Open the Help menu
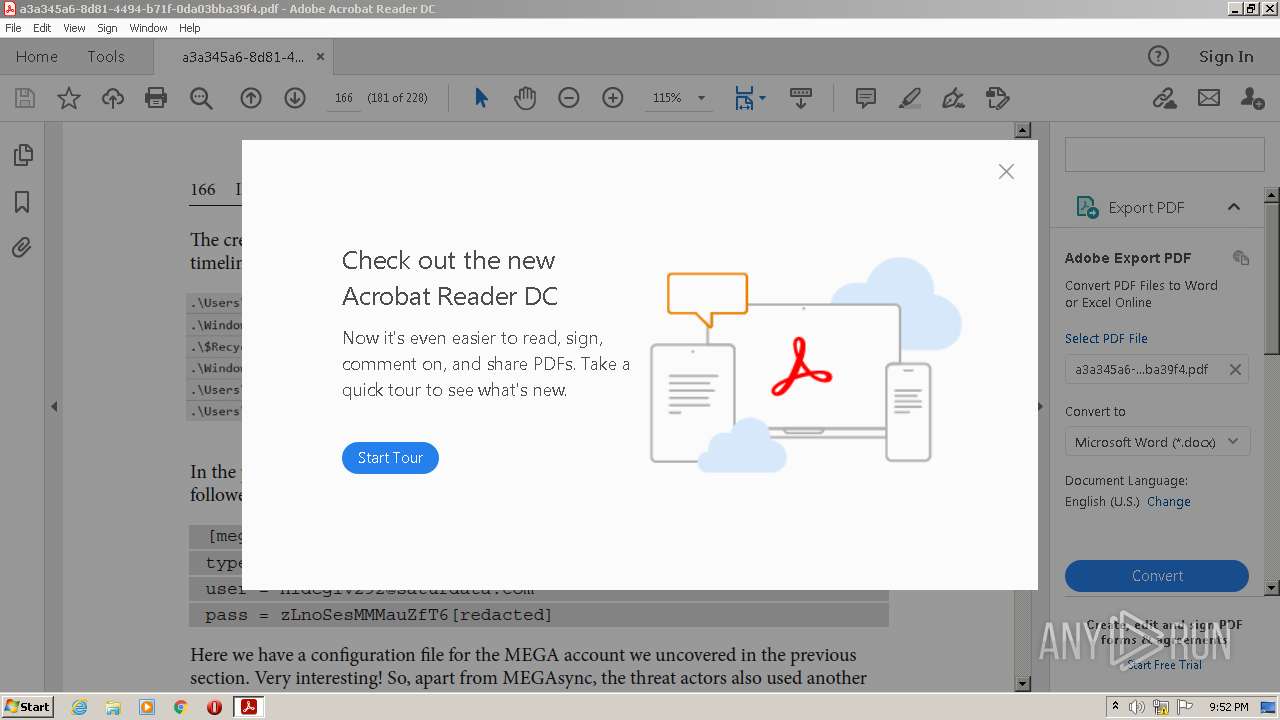 tap(190, 28)
